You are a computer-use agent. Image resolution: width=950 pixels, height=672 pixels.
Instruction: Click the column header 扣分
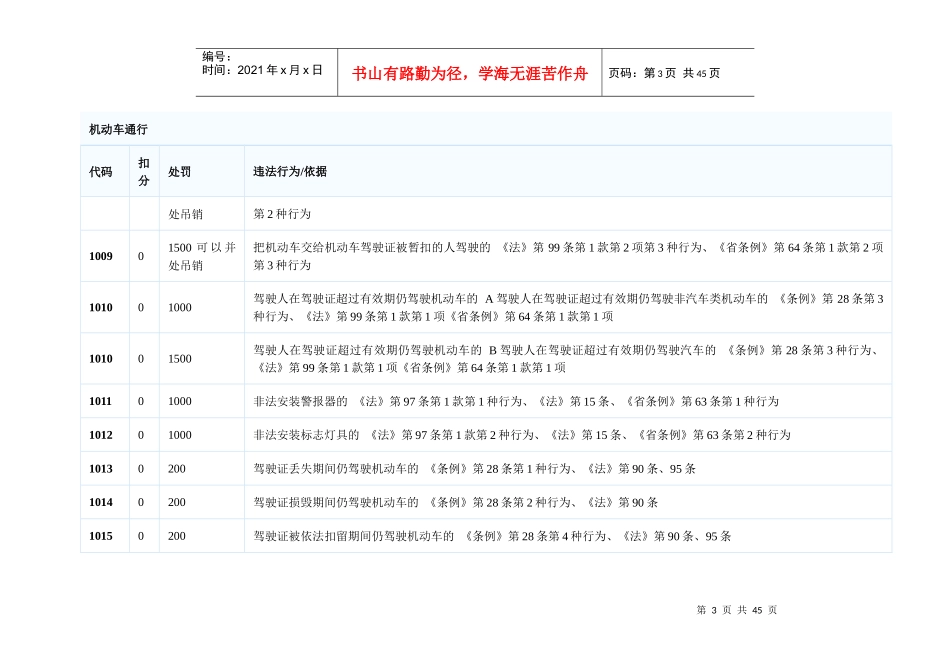[x=144, y=171]
